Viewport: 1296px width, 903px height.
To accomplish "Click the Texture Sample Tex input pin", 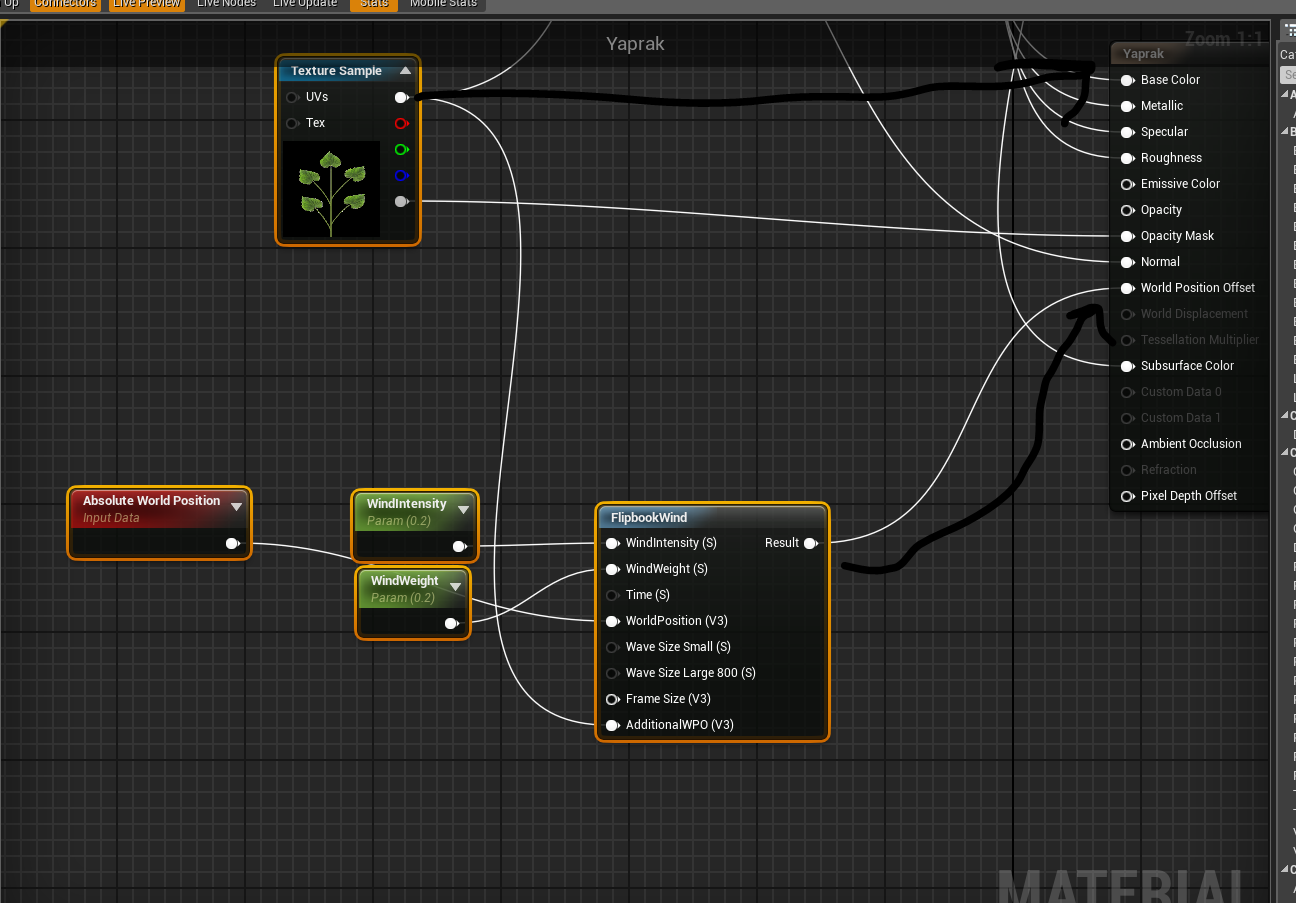I will pos(292,123).
